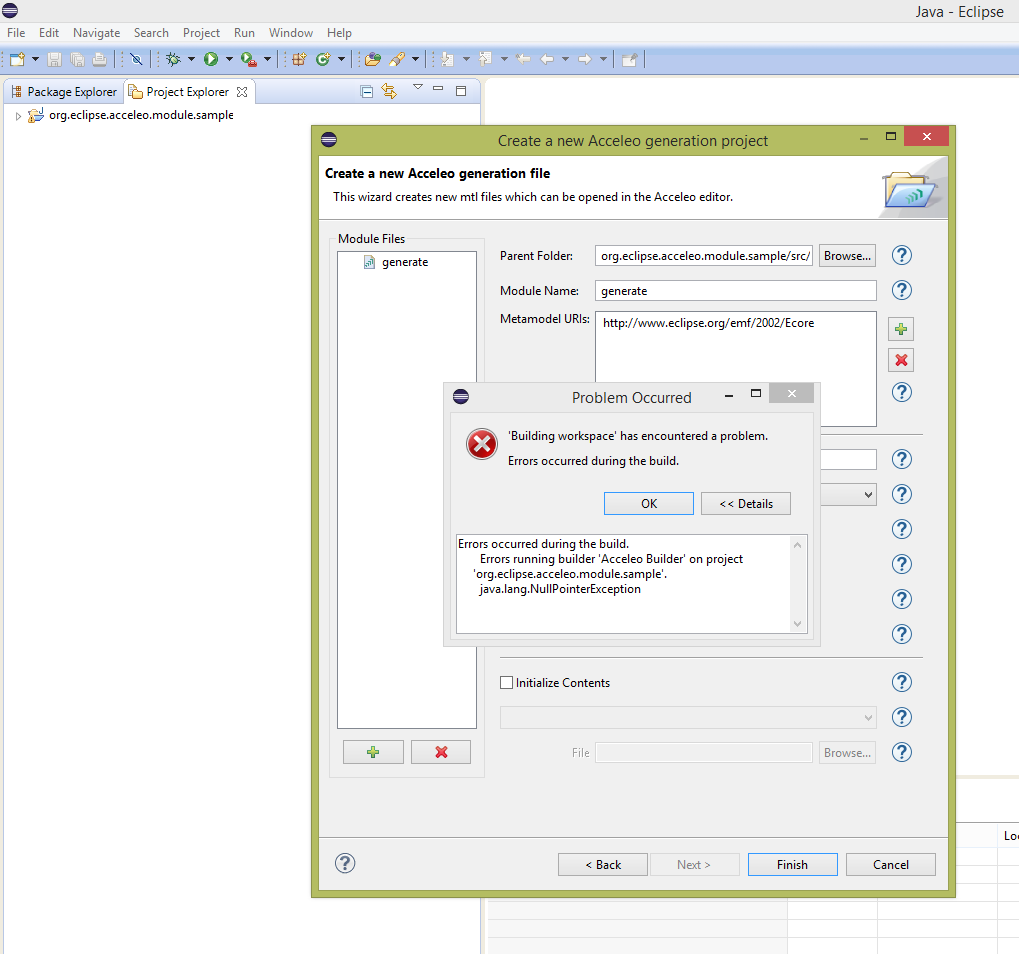Click the Run External Tools icon

248,59
